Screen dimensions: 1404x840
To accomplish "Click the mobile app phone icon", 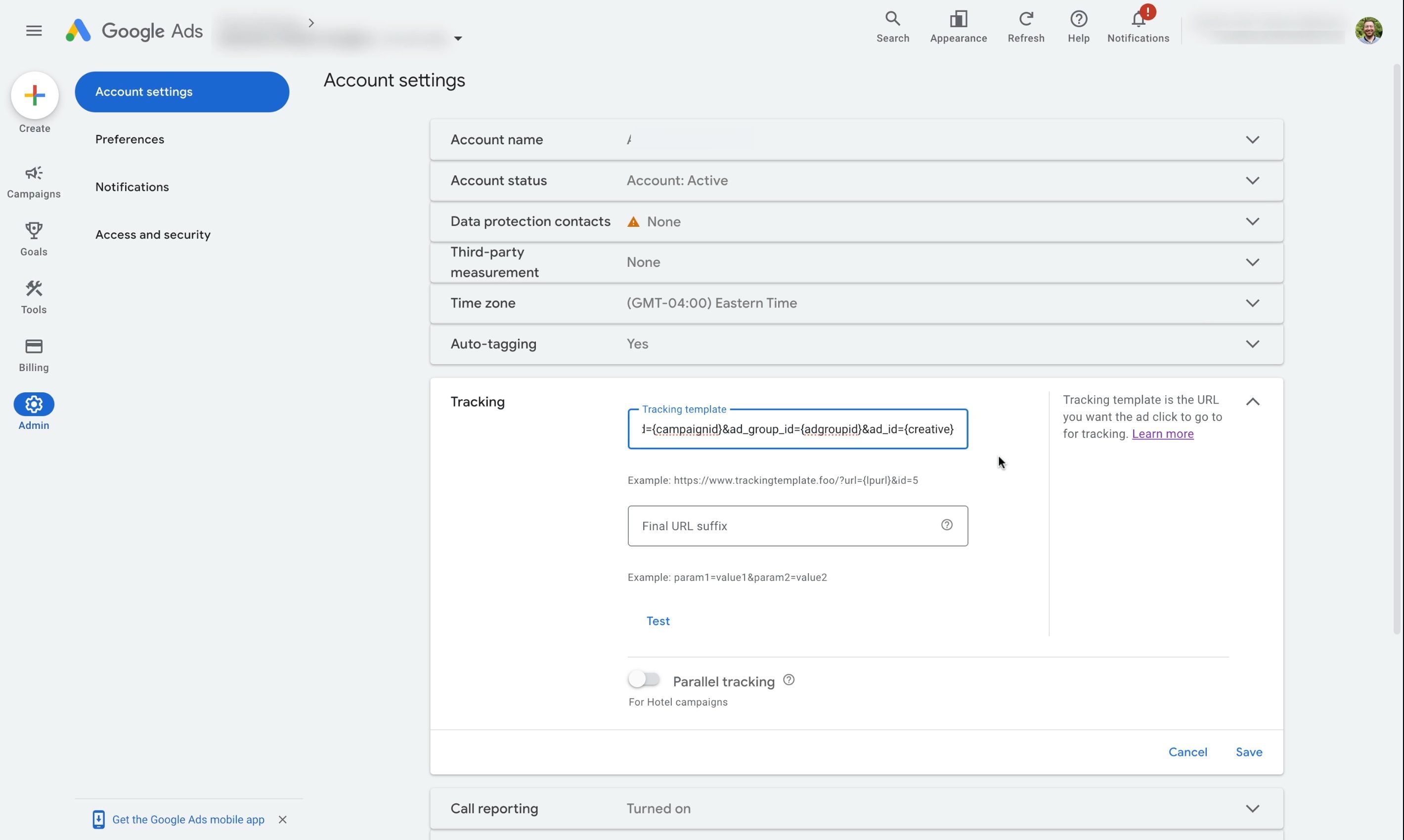I will click(x=98, y=820).
